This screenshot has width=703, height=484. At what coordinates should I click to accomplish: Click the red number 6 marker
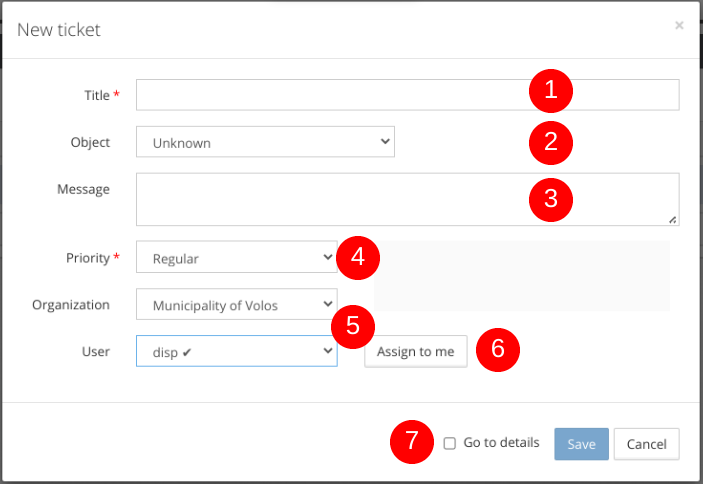497,351
